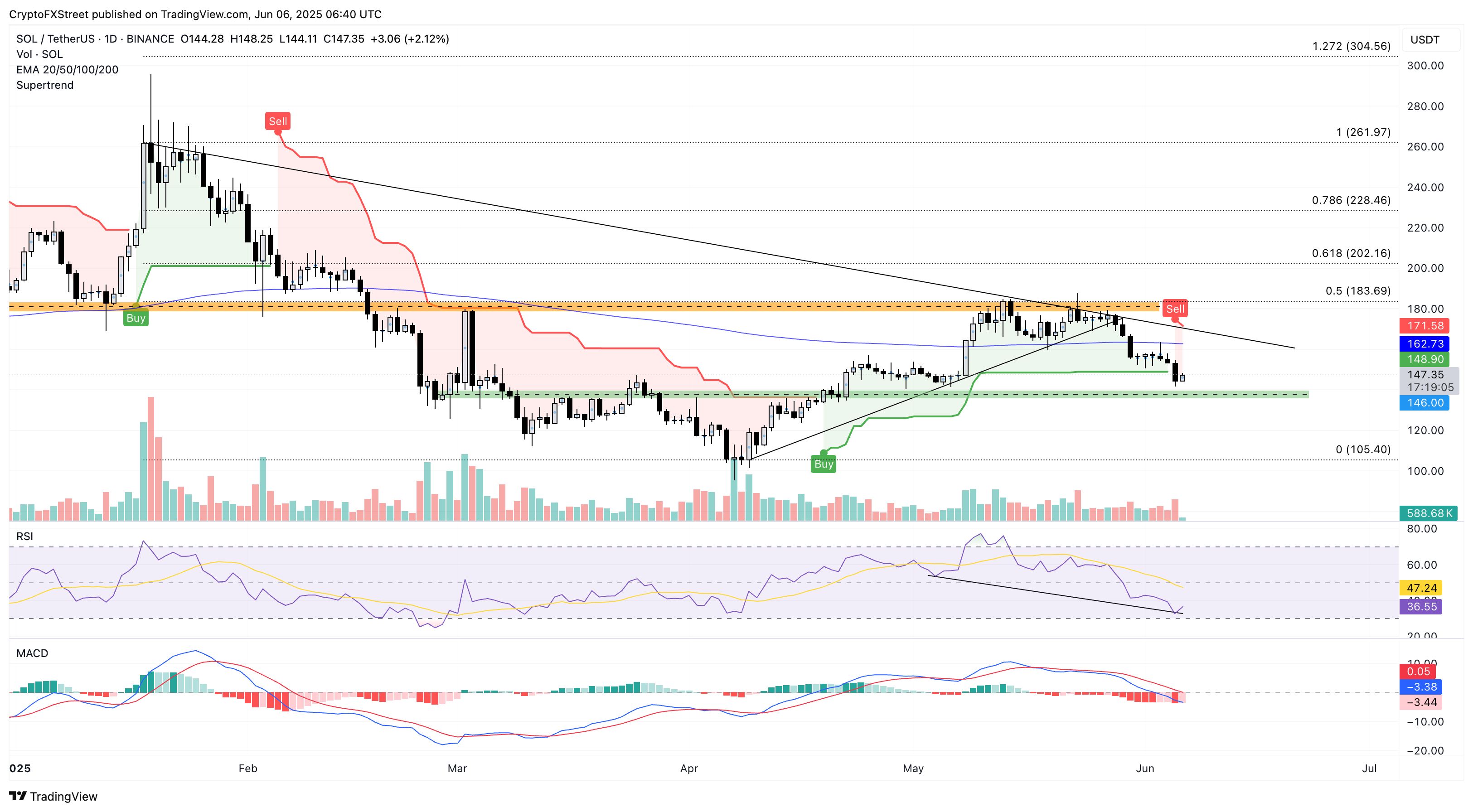Click the green Buy marker in January
The width and height of the screenshot is (1473, 812).
(136, 318)
